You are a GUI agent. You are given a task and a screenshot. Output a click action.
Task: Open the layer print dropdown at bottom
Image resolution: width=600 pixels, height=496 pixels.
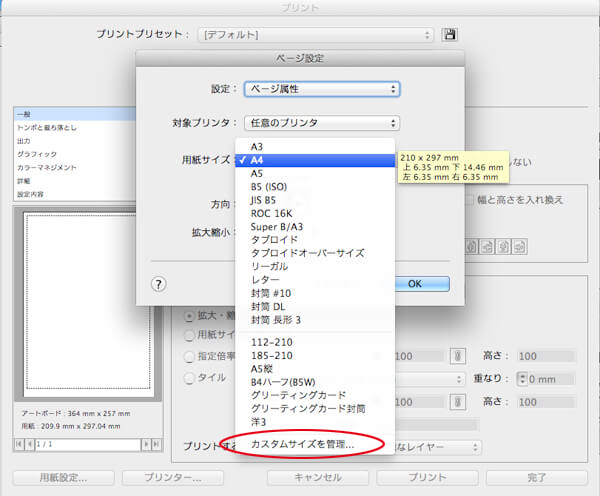tap(438, 447)
